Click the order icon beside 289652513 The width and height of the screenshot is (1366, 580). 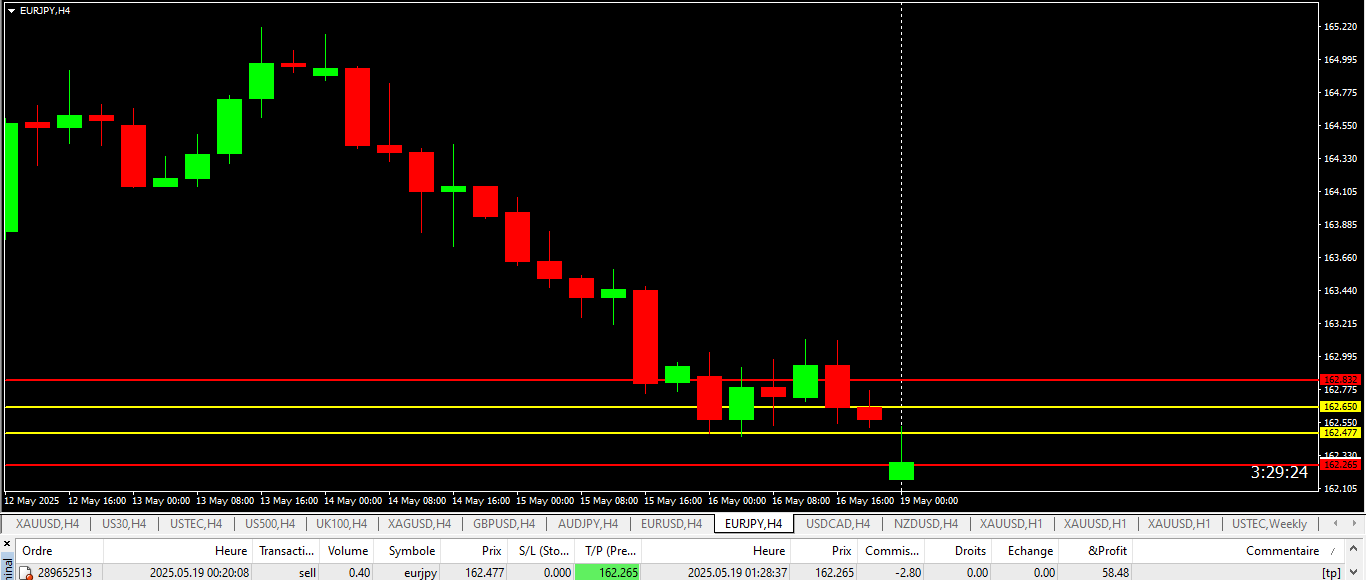[x=27, y=573]
